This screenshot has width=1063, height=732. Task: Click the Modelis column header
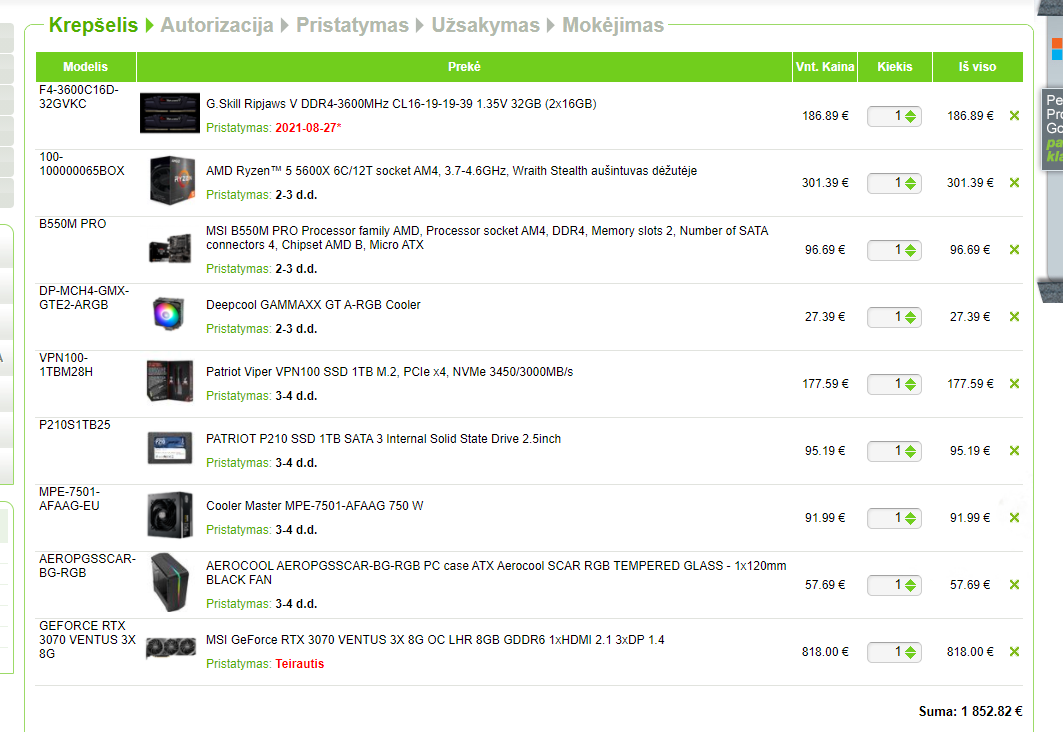85,67
